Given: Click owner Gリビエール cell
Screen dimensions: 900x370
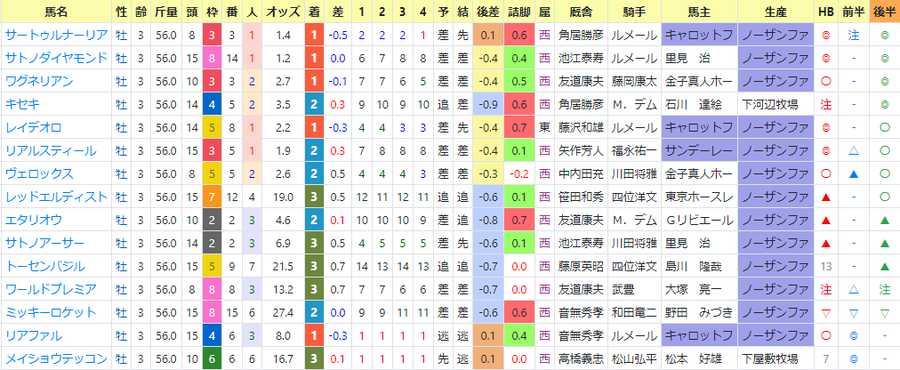Looking at the screenshot, I should [x=699, y=220].
